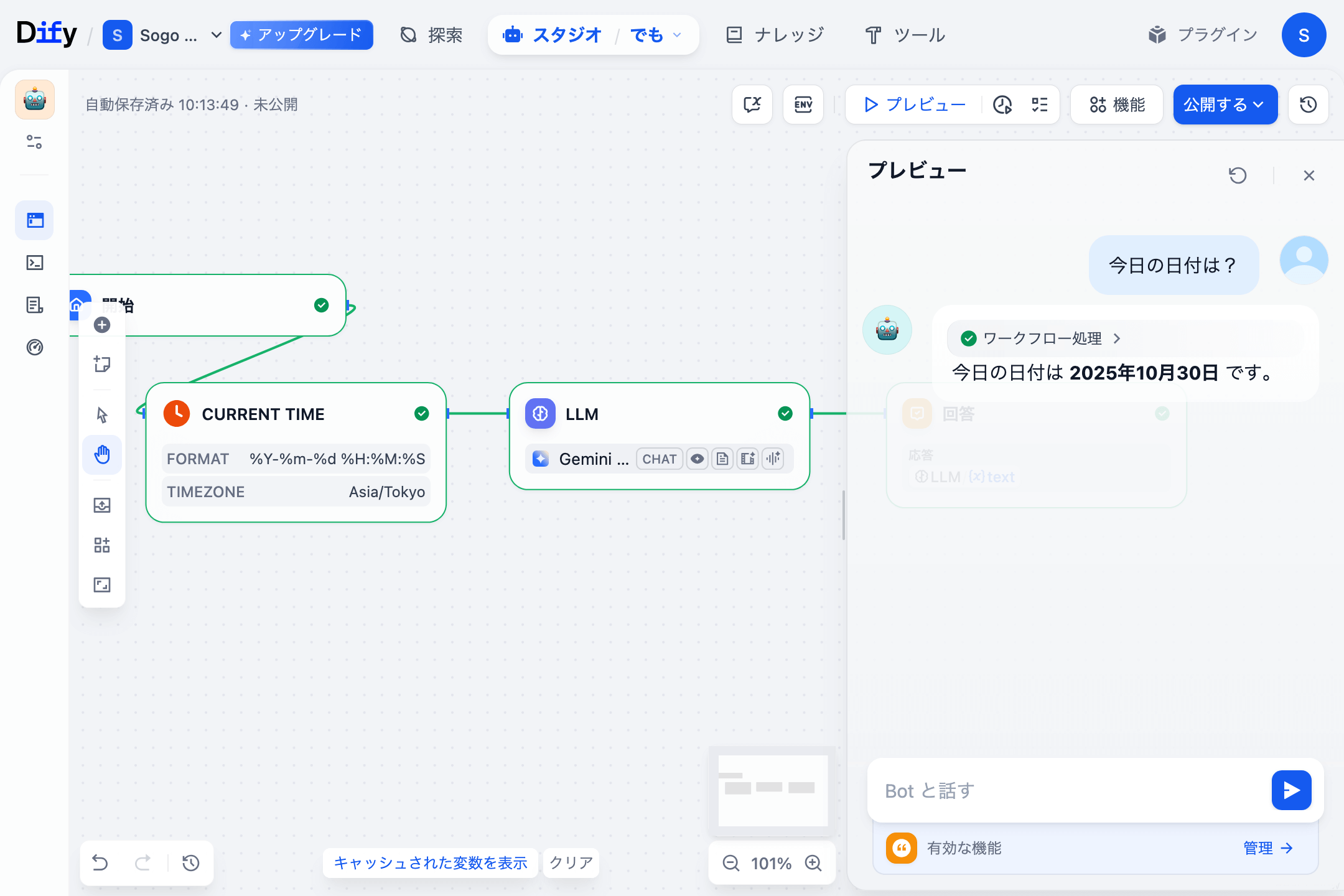Click the vision (eye) capability badge on Gemini

coord(697,459)
